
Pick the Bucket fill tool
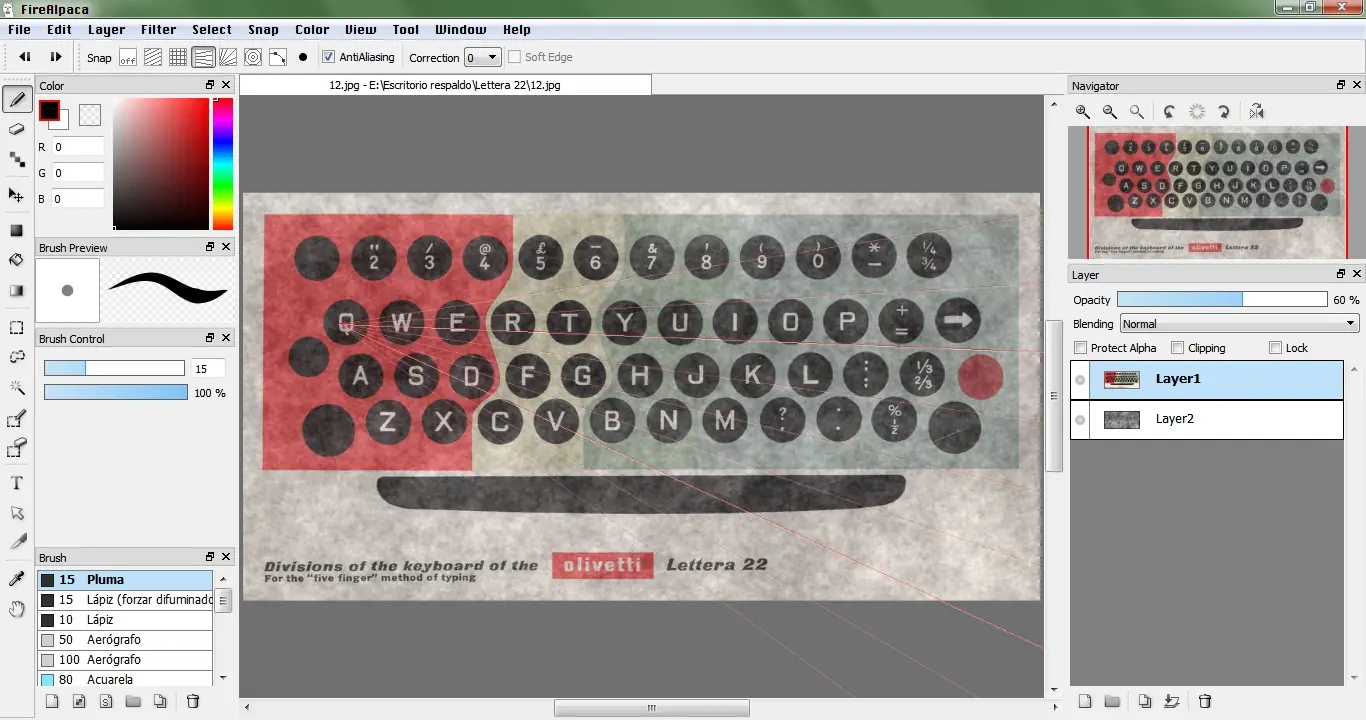pos(16,260)
